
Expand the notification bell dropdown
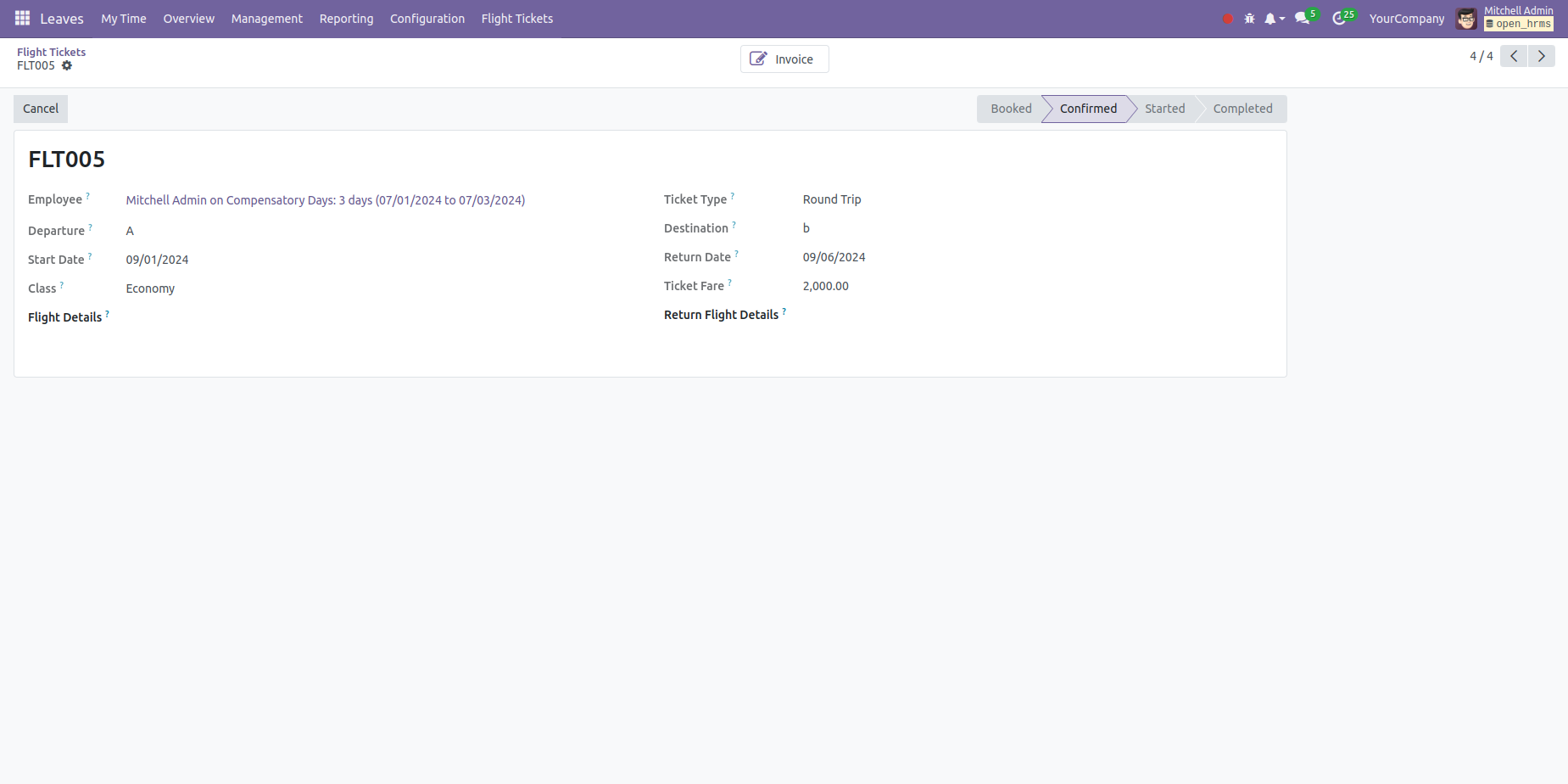[1274, 19]
